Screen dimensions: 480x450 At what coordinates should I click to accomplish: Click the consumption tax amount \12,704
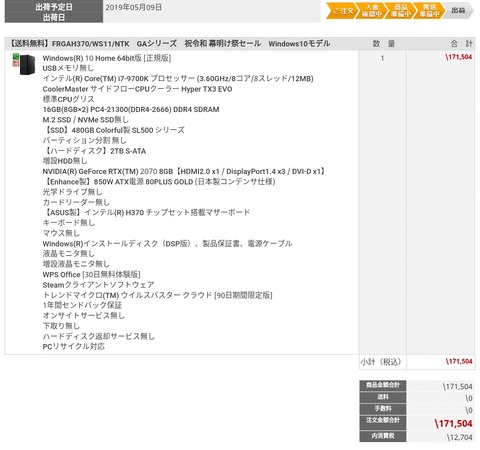[459, 437]
